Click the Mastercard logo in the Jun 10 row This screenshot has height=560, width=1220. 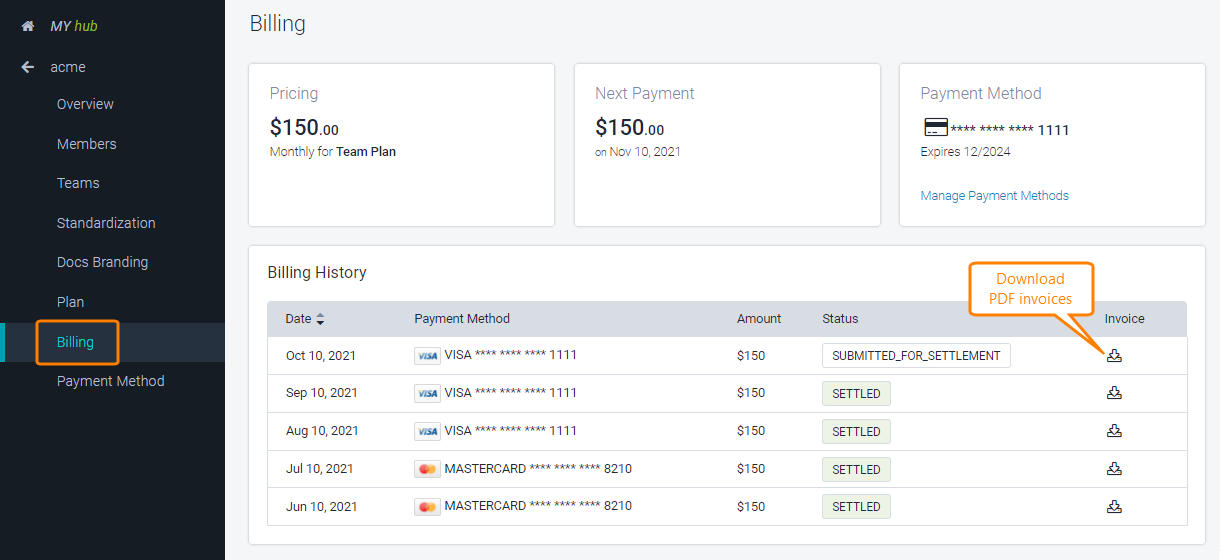pyautogui.click(x=427, y=507)
